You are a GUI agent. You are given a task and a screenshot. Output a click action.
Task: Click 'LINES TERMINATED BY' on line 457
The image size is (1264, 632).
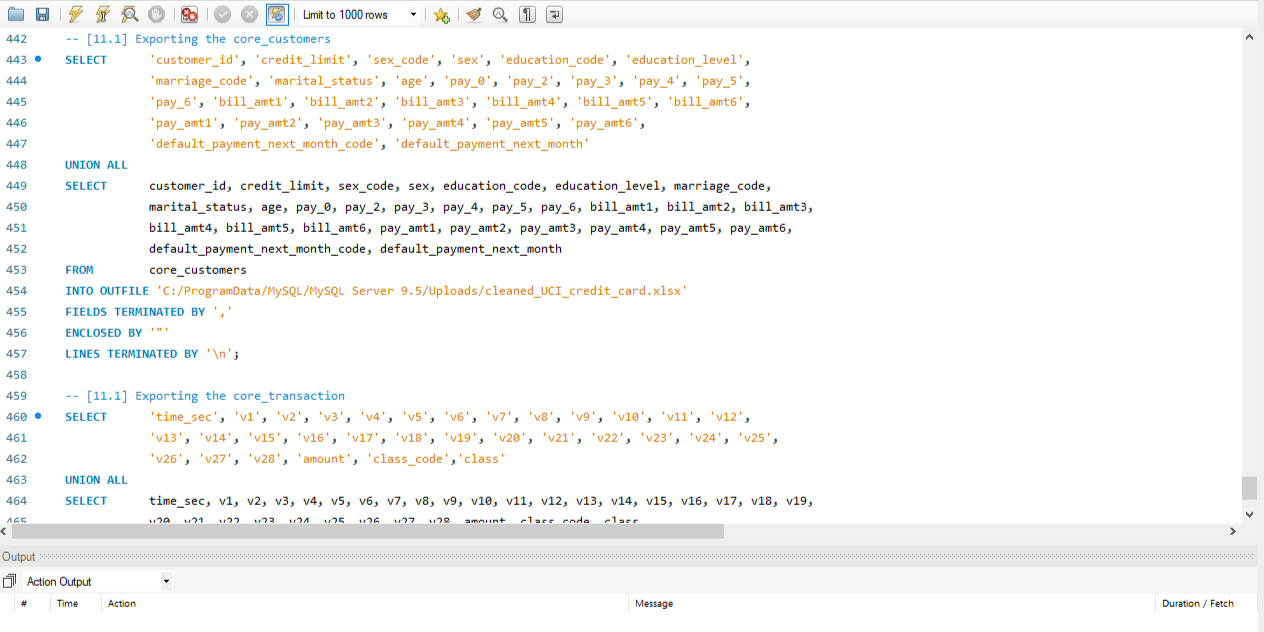coord(132,354)
